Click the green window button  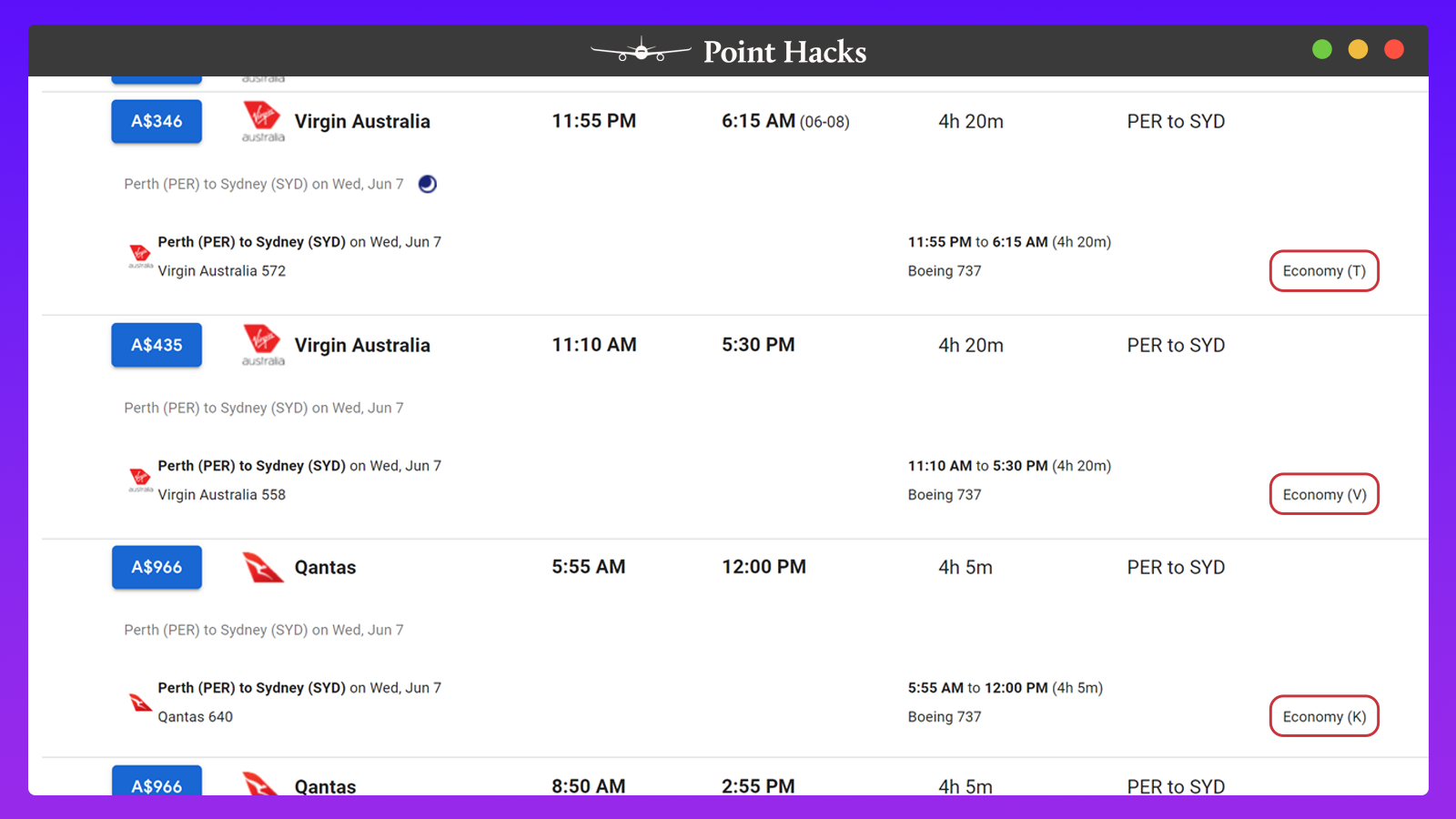(1322, 49)
